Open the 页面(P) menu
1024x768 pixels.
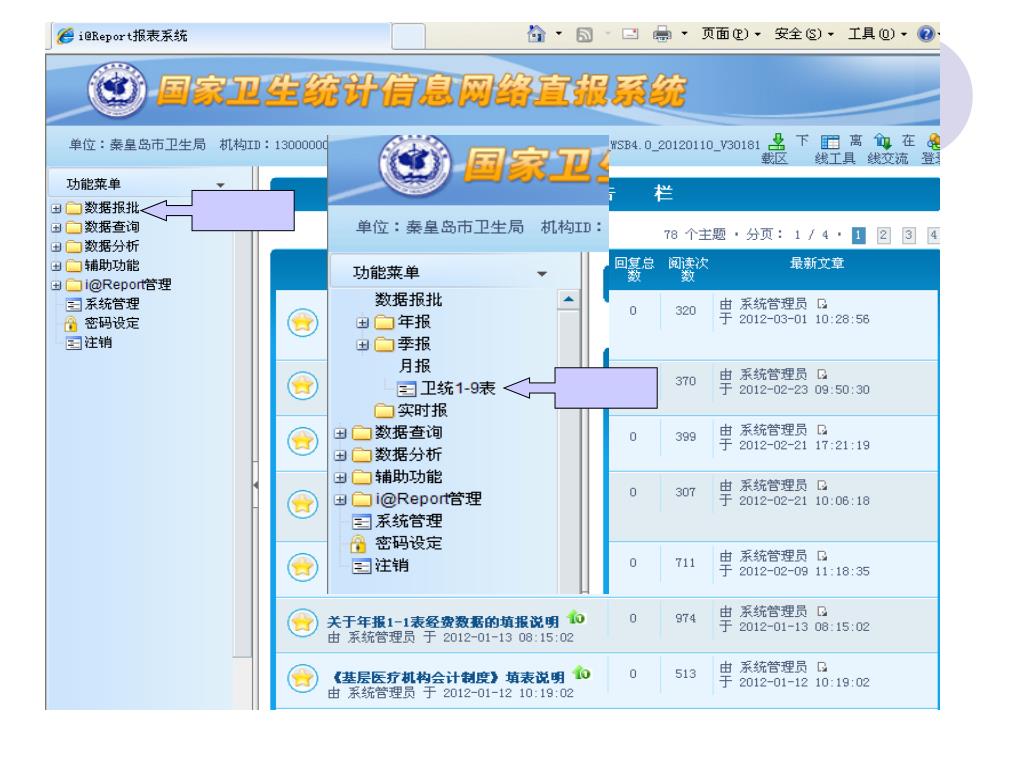[730, 33]
